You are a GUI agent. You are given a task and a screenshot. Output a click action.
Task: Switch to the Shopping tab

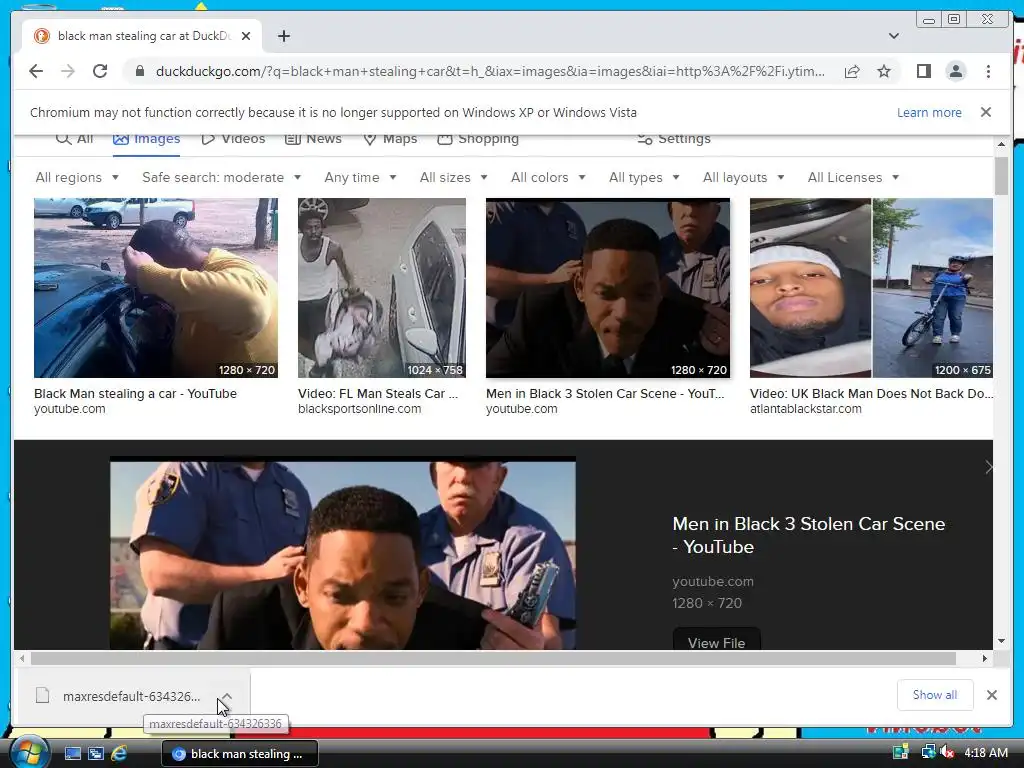tap(478, 138)
